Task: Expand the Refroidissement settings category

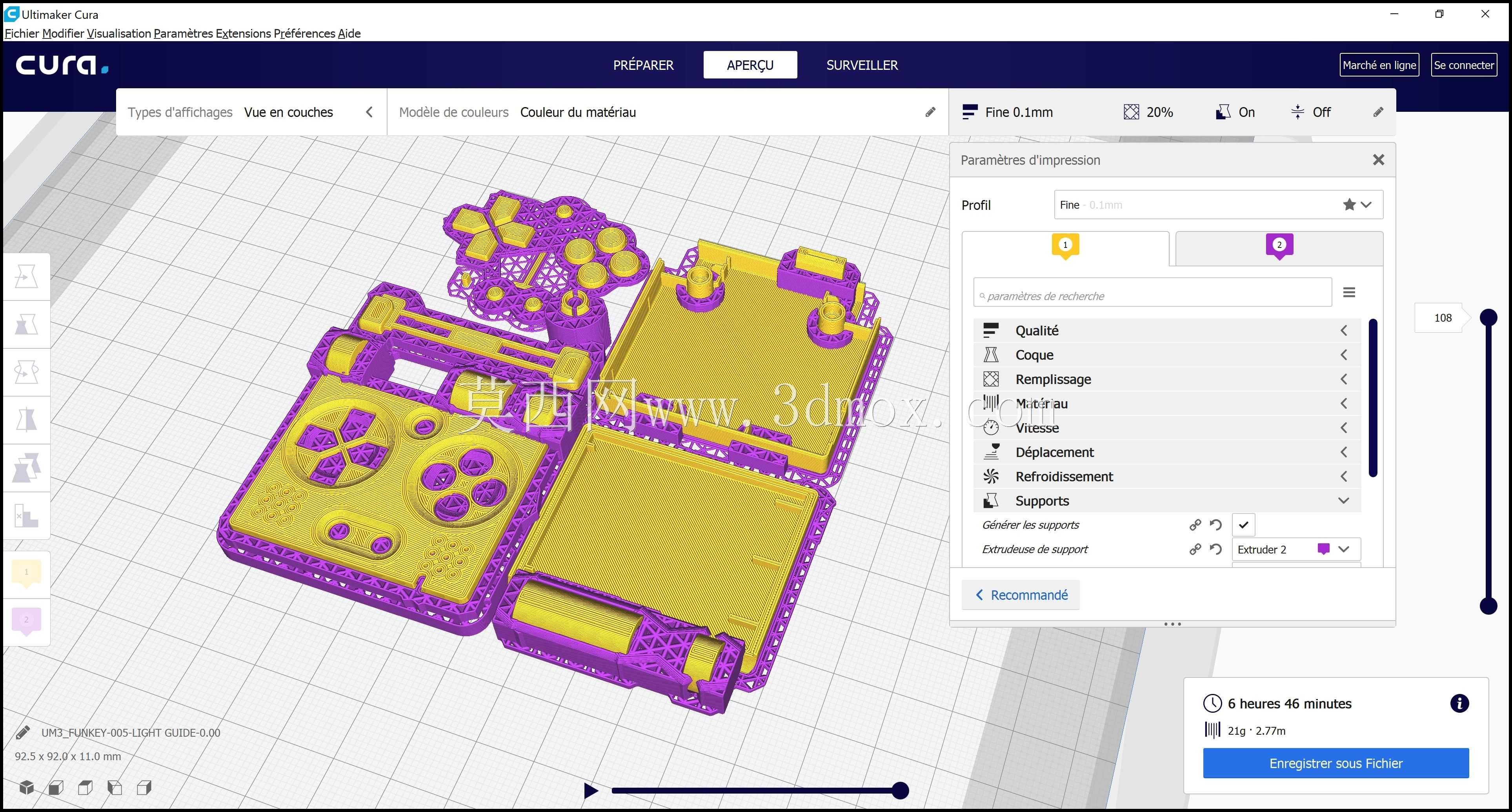Action: click(x=1167, y=476)
